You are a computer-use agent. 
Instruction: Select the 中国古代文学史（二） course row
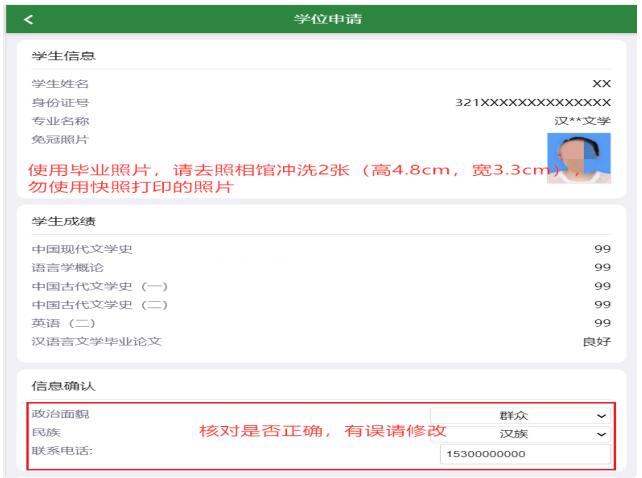tap(321, 304)
